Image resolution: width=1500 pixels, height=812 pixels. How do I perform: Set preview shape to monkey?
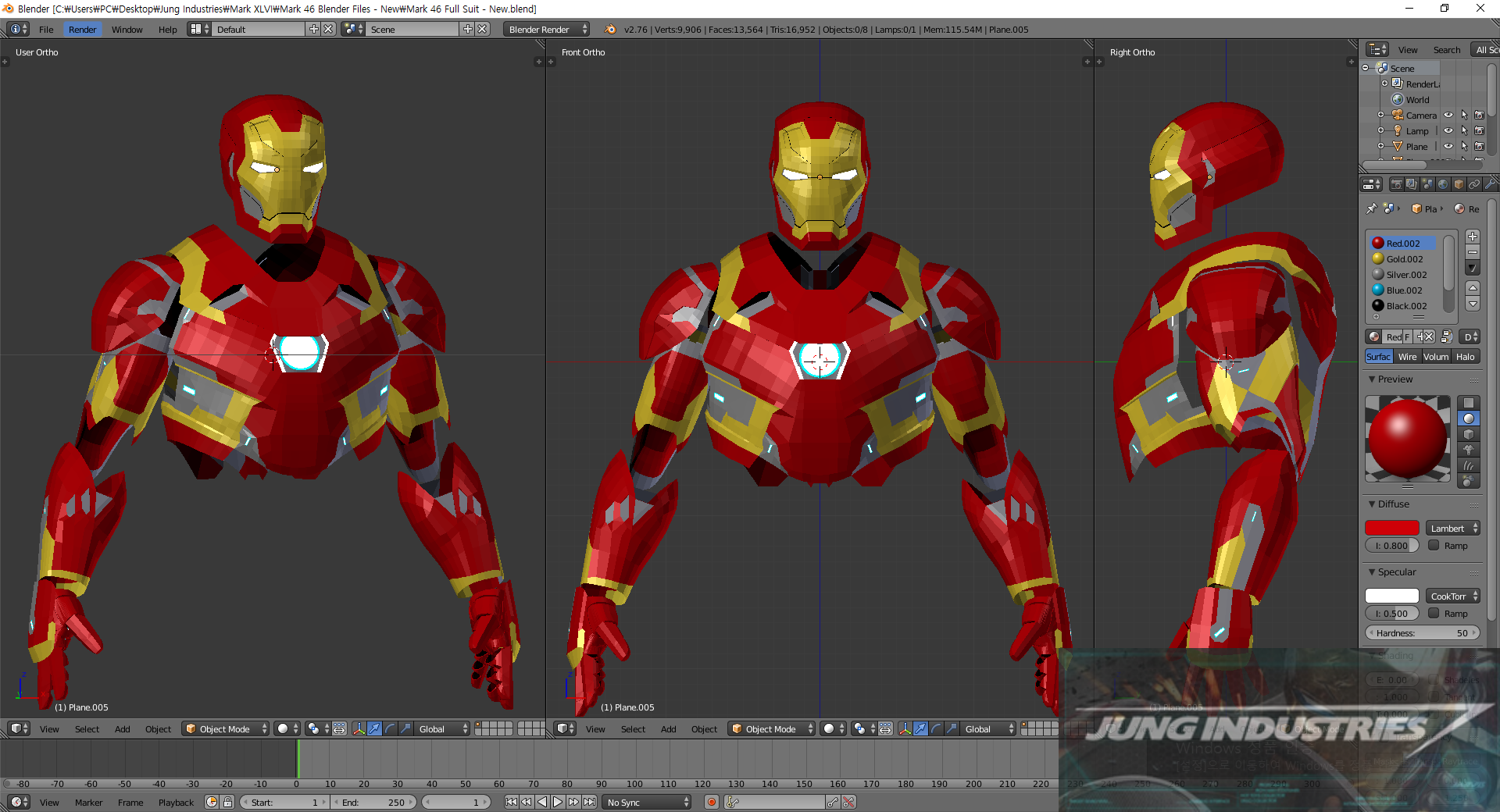pyautogui.click(x=1469, y=450)
